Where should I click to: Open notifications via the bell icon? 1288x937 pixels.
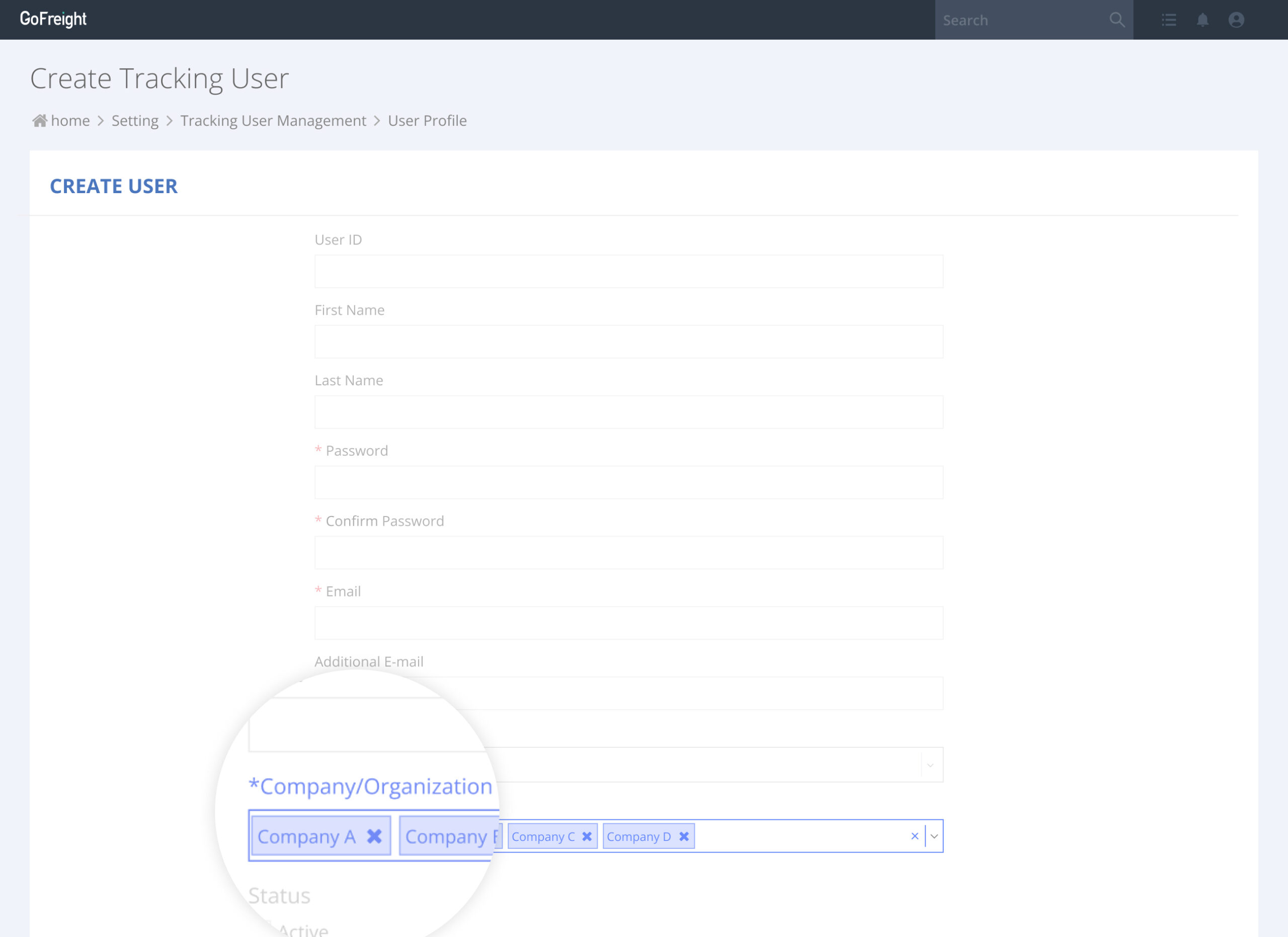pyautogui.click(x=1203, y=20)
